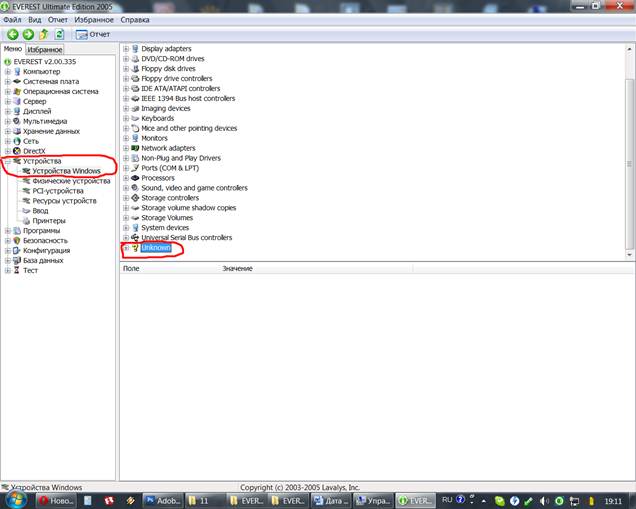This screenshot has width=636, height=509.
Task: Click the Windows Start button
Action: (x=14, y=497)
